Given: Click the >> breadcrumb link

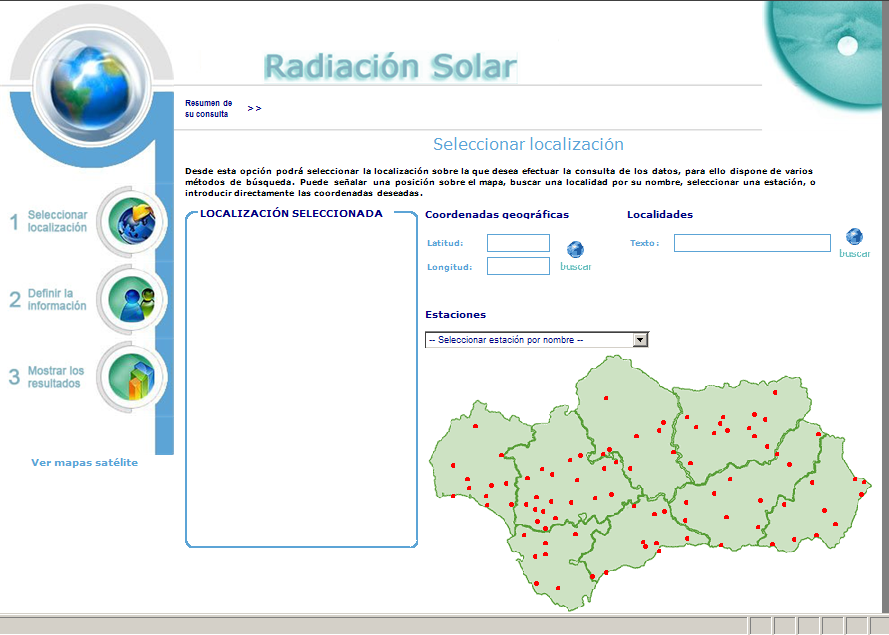Looking at the screenshot, I should click(254, 108).
